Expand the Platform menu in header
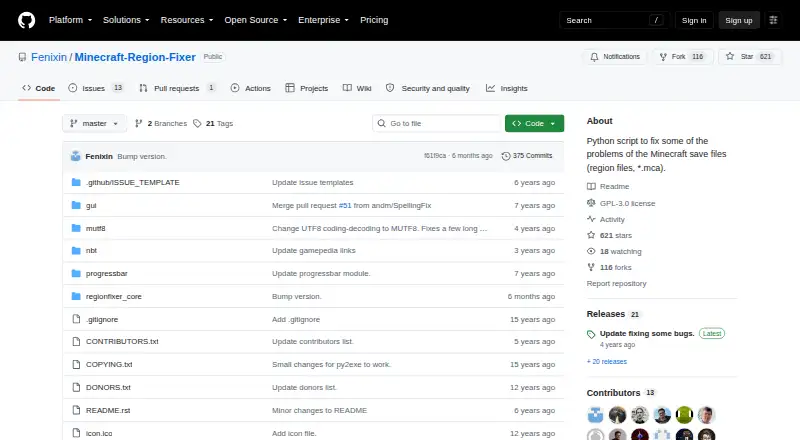800x440 pixels. [70, 20]
